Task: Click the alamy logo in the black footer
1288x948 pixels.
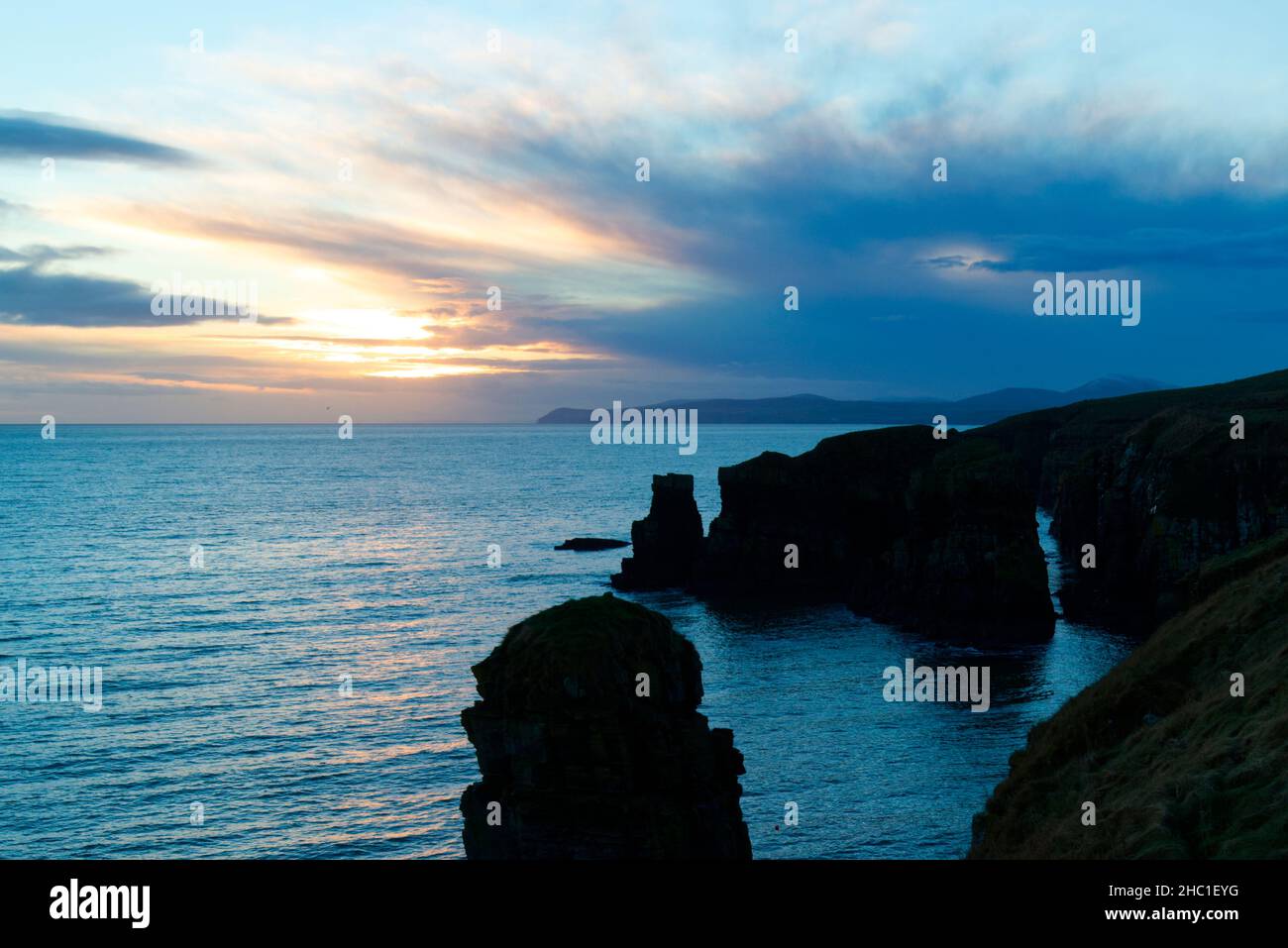Action: coord(100,902)
